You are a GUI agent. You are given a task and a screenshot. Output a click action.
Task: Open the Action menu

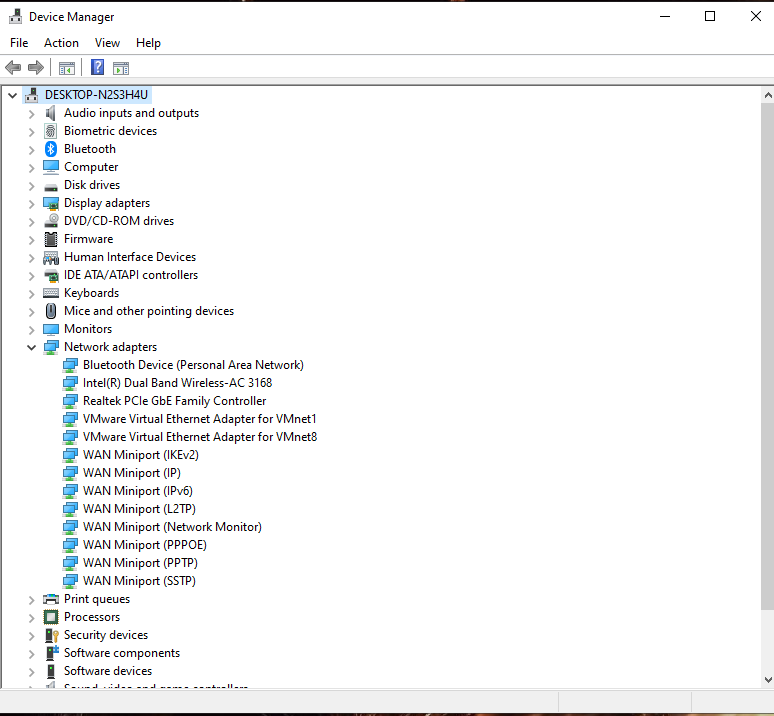(61, 43)
